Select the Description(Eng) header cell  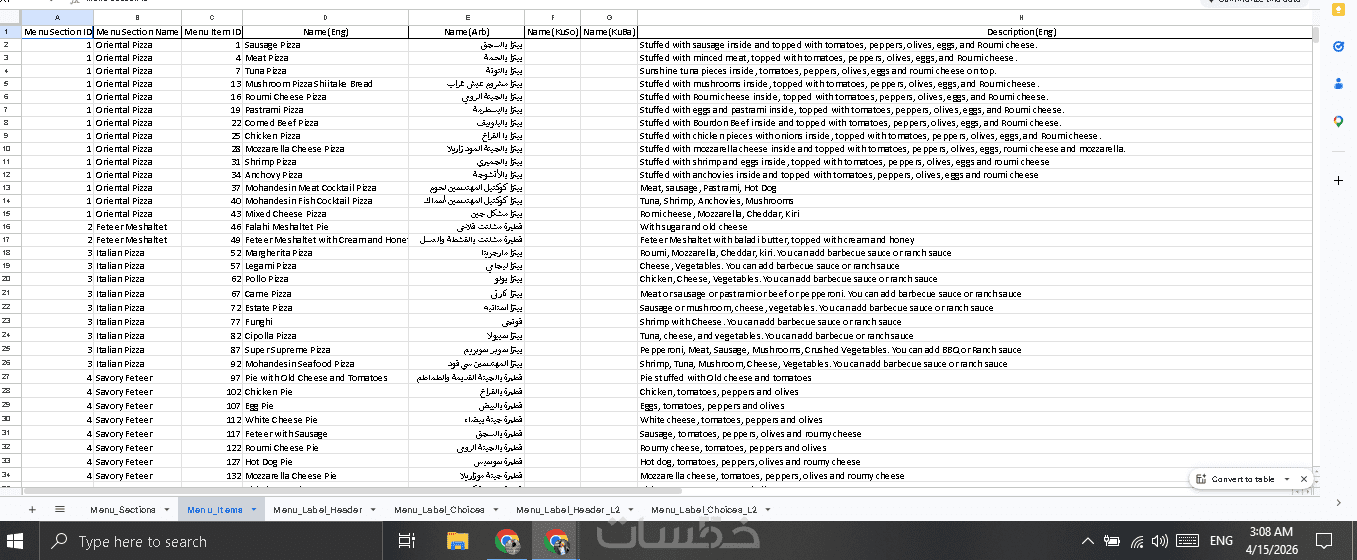[975, 32]
